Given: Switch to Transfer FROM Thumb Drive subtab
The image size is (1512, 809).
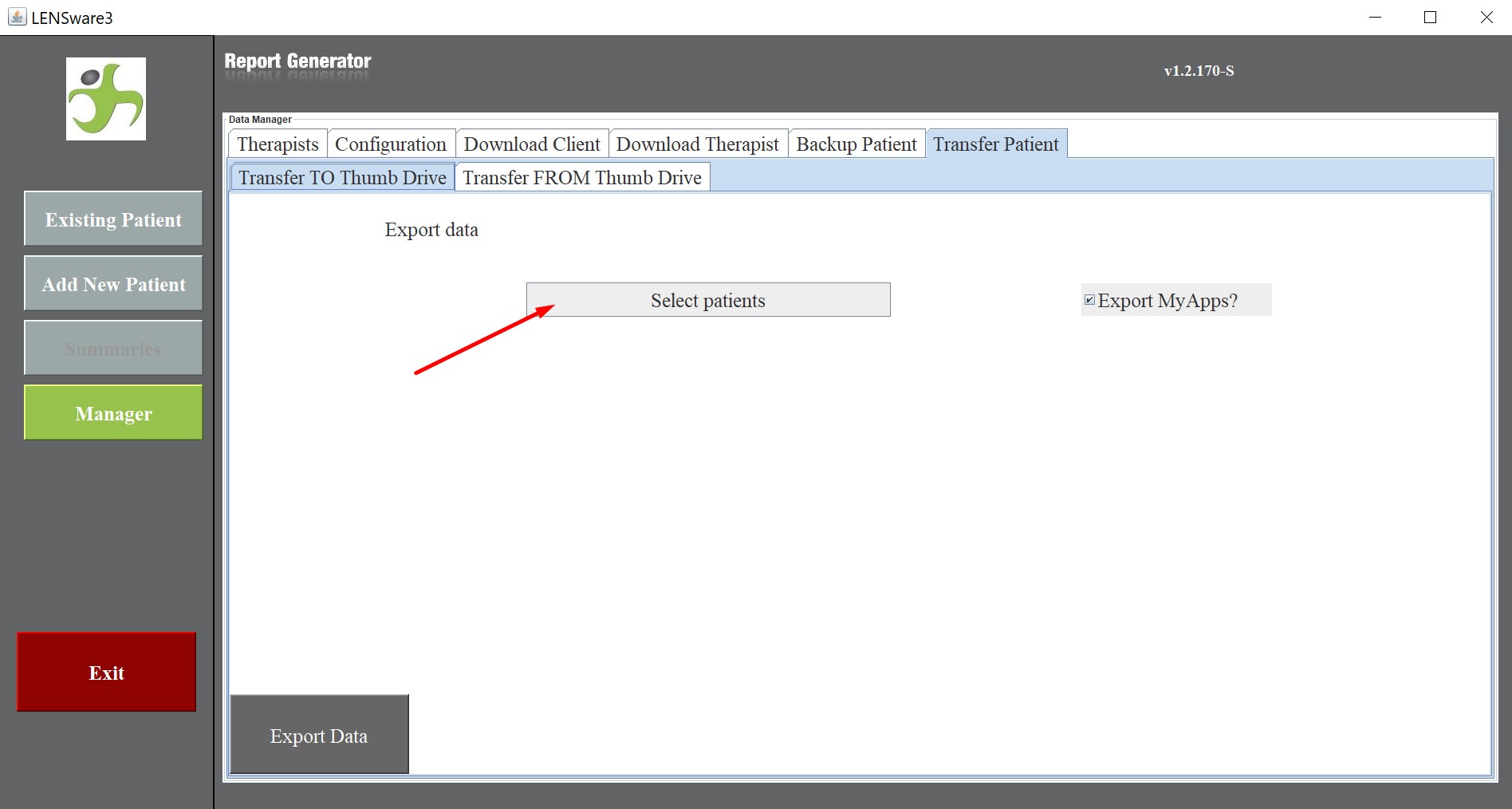Looking at the screenshot, I should [582, 177].
